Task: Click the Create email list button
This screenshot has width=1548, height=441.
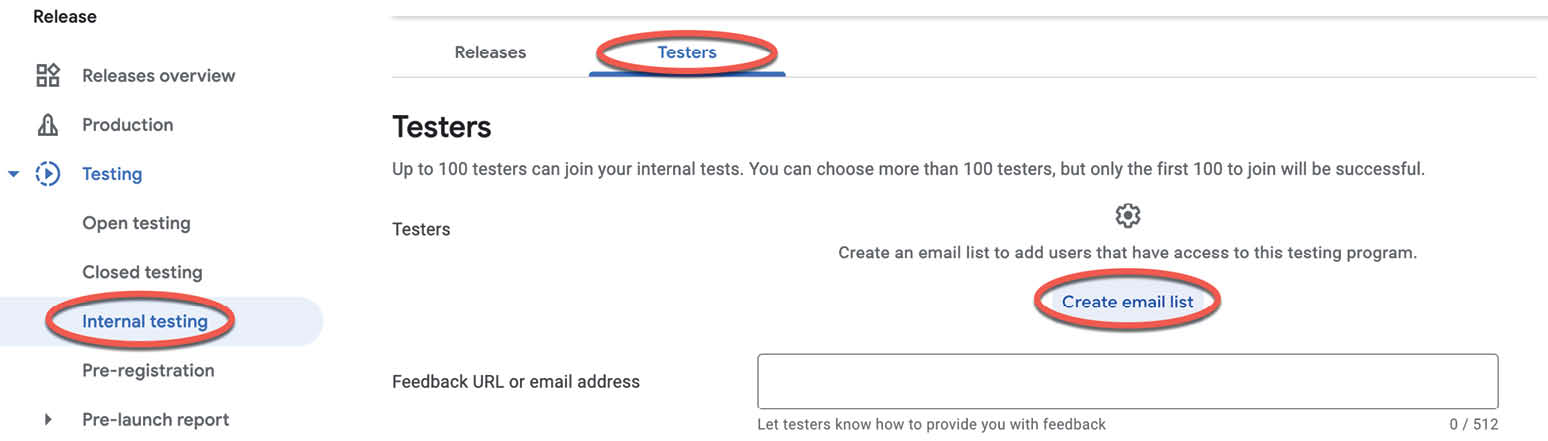Action: 1127,301
